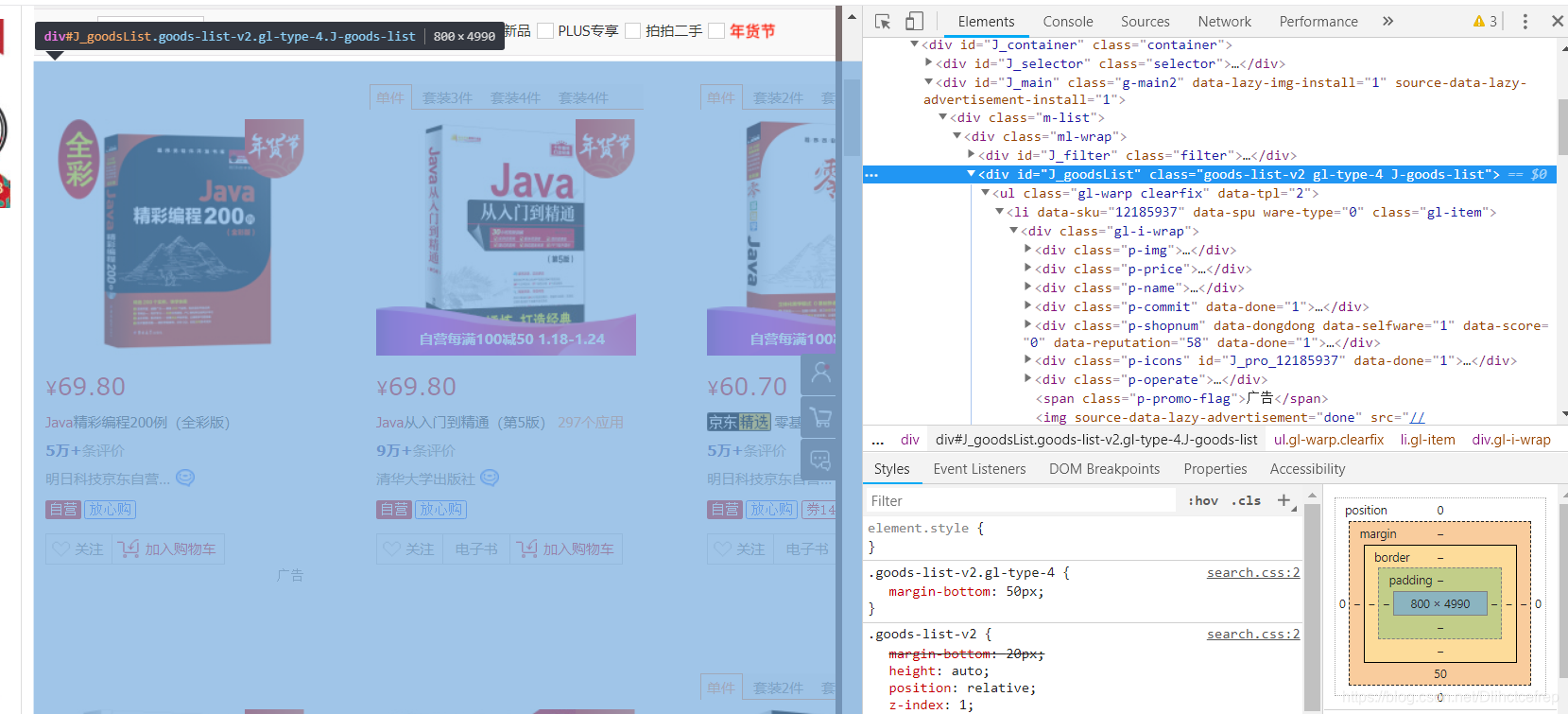Click box model content size 800 × 4990
Viewport: 1568px width, 714px height.
click(1439, 603)
